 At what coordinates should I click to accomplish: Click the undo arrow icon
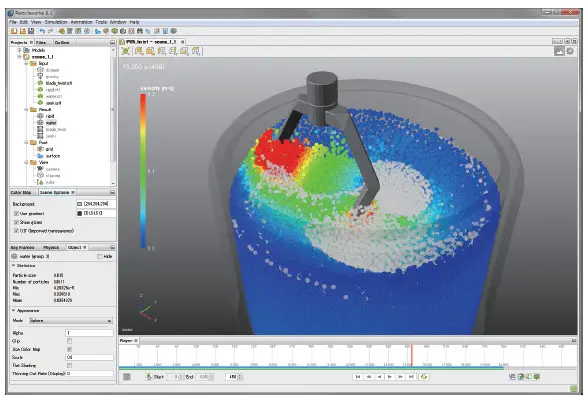42,31
